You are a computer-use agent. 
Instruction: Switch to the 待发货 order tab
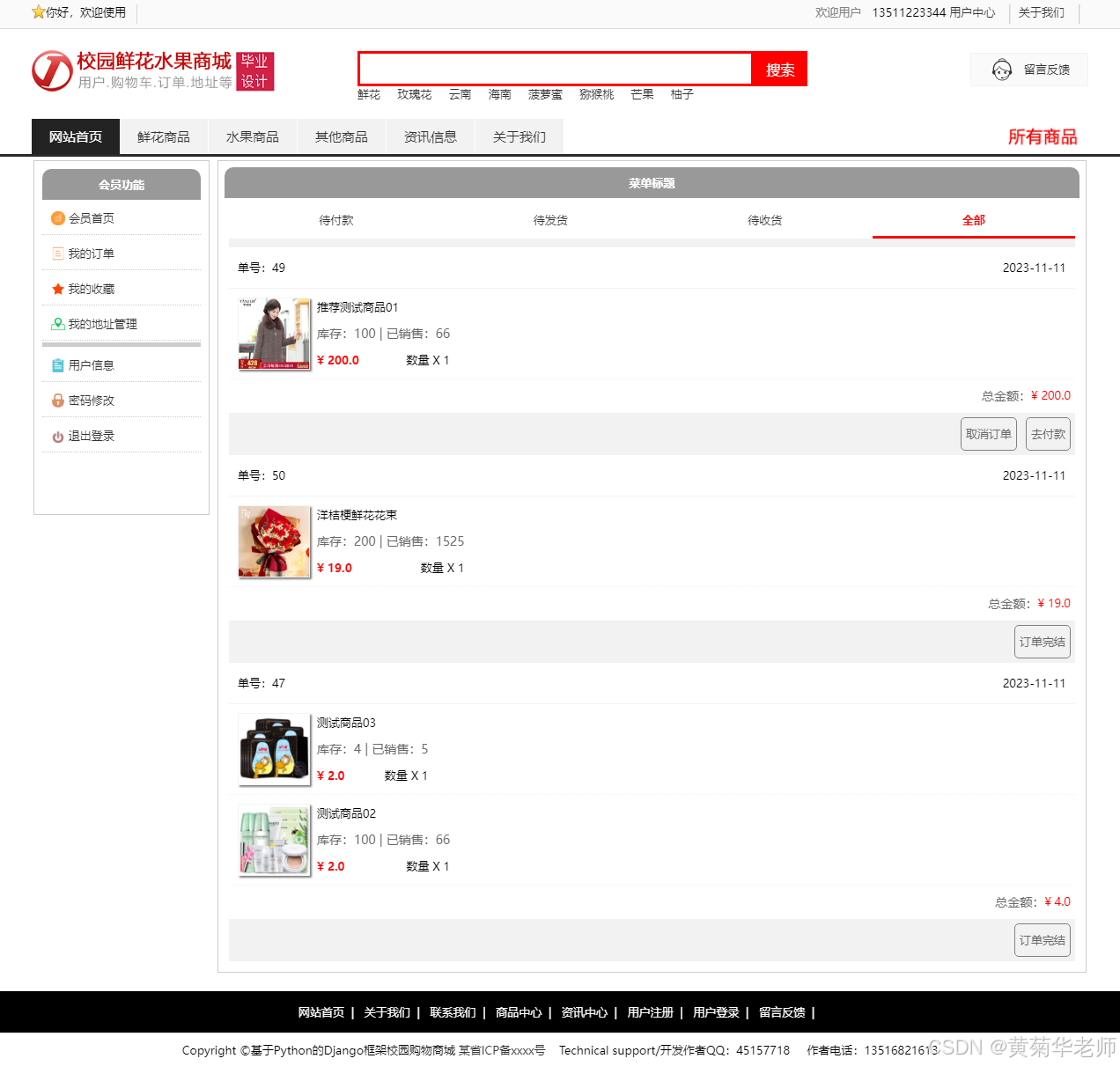pyautogui.click(x=550, y=220)
